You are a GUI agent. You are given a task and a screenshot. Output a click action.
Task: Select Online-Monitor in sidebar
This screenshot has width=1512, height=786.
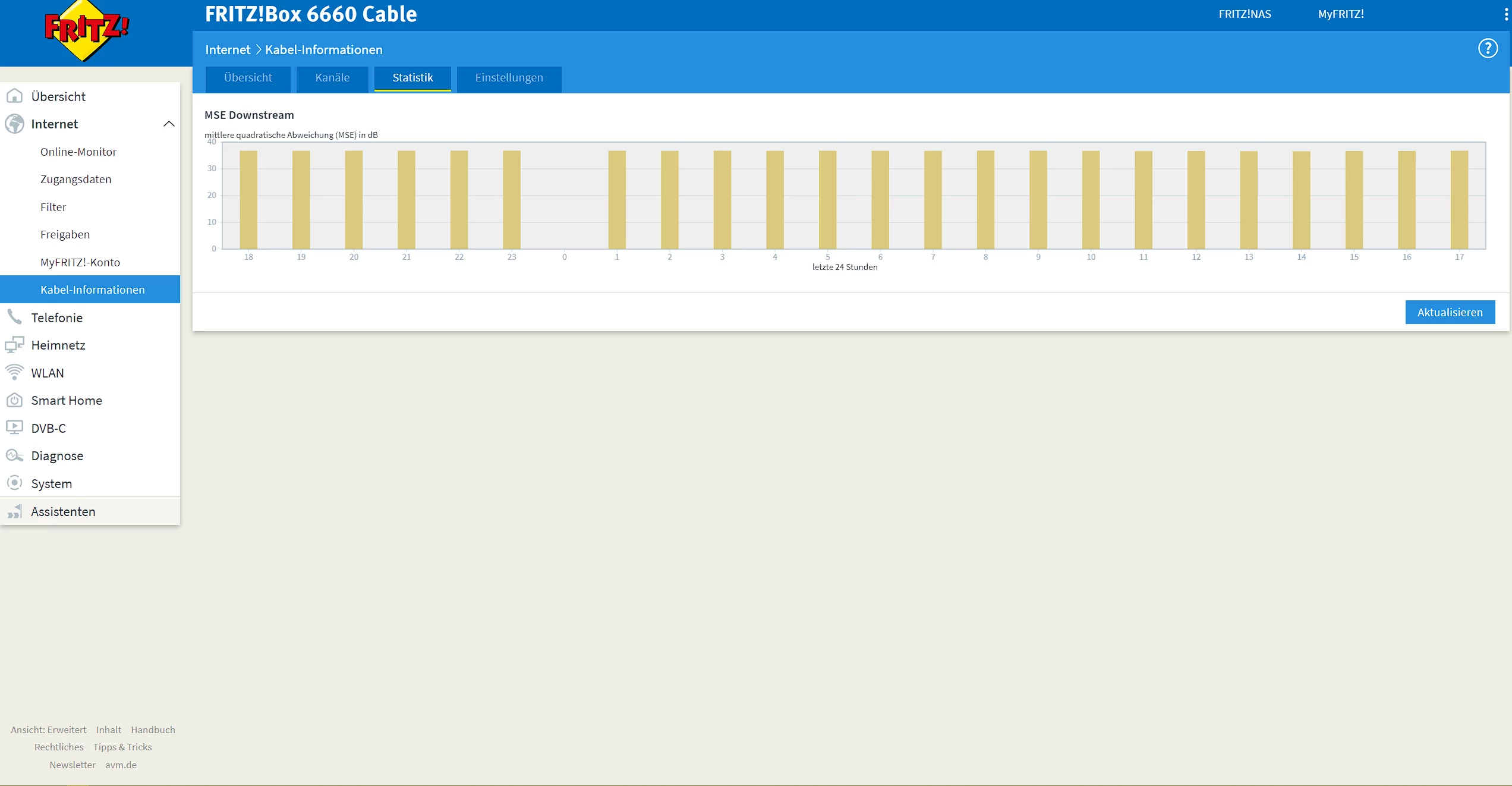[x=78, y=152]
